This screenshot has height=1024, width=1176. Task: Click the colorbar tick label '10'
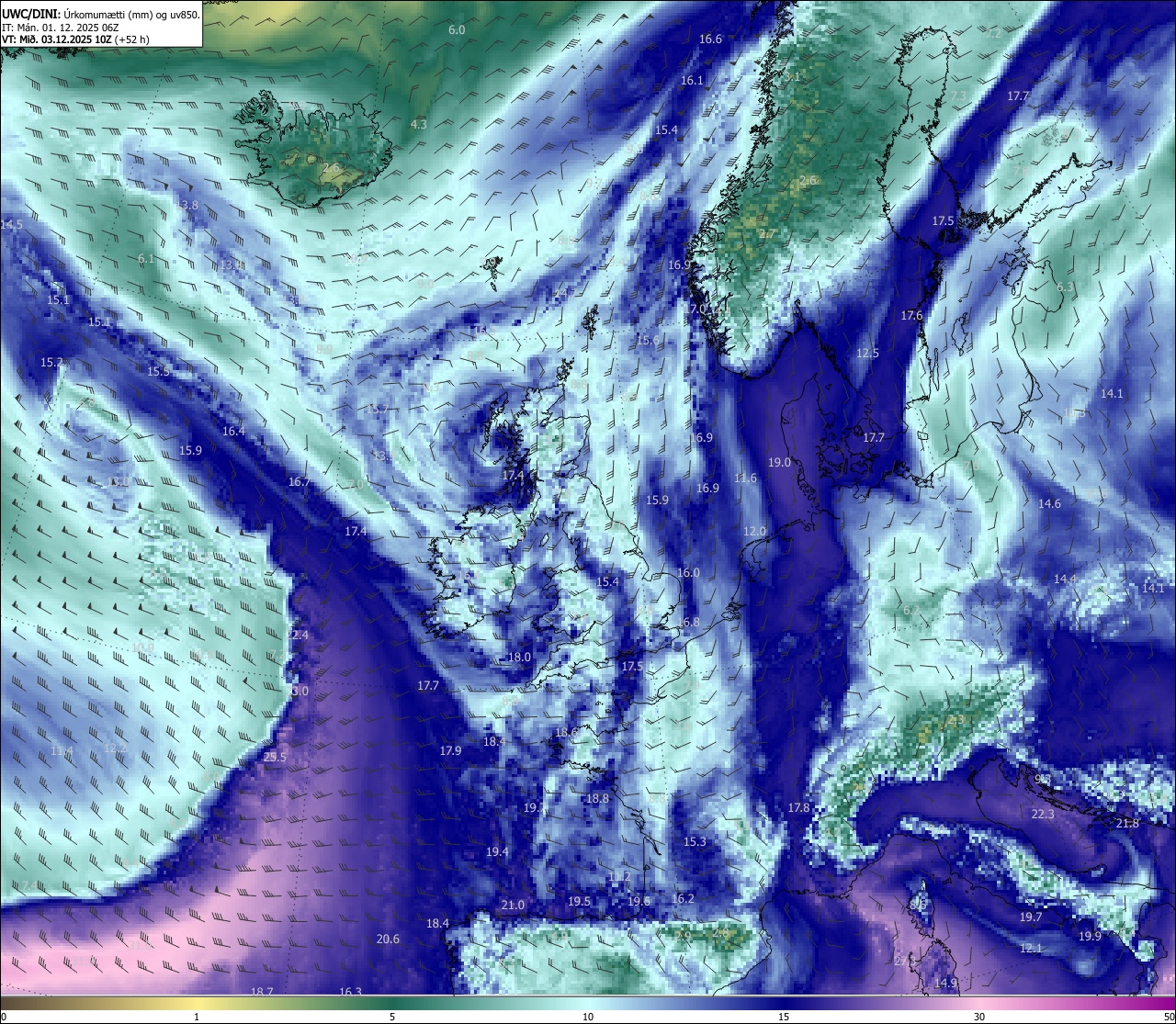pyautogui.click(x=588, y=1017)
